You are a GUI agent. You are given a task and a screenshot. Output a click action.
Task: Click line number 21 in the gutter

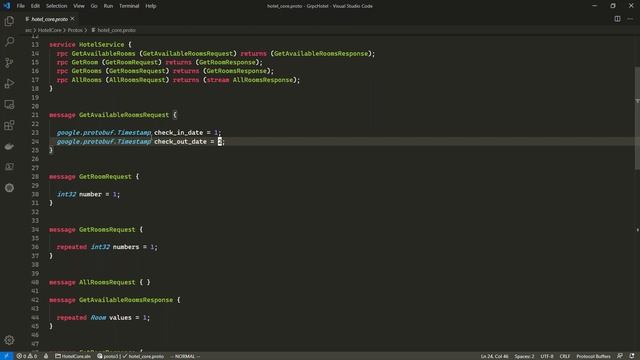coord(35,115)
